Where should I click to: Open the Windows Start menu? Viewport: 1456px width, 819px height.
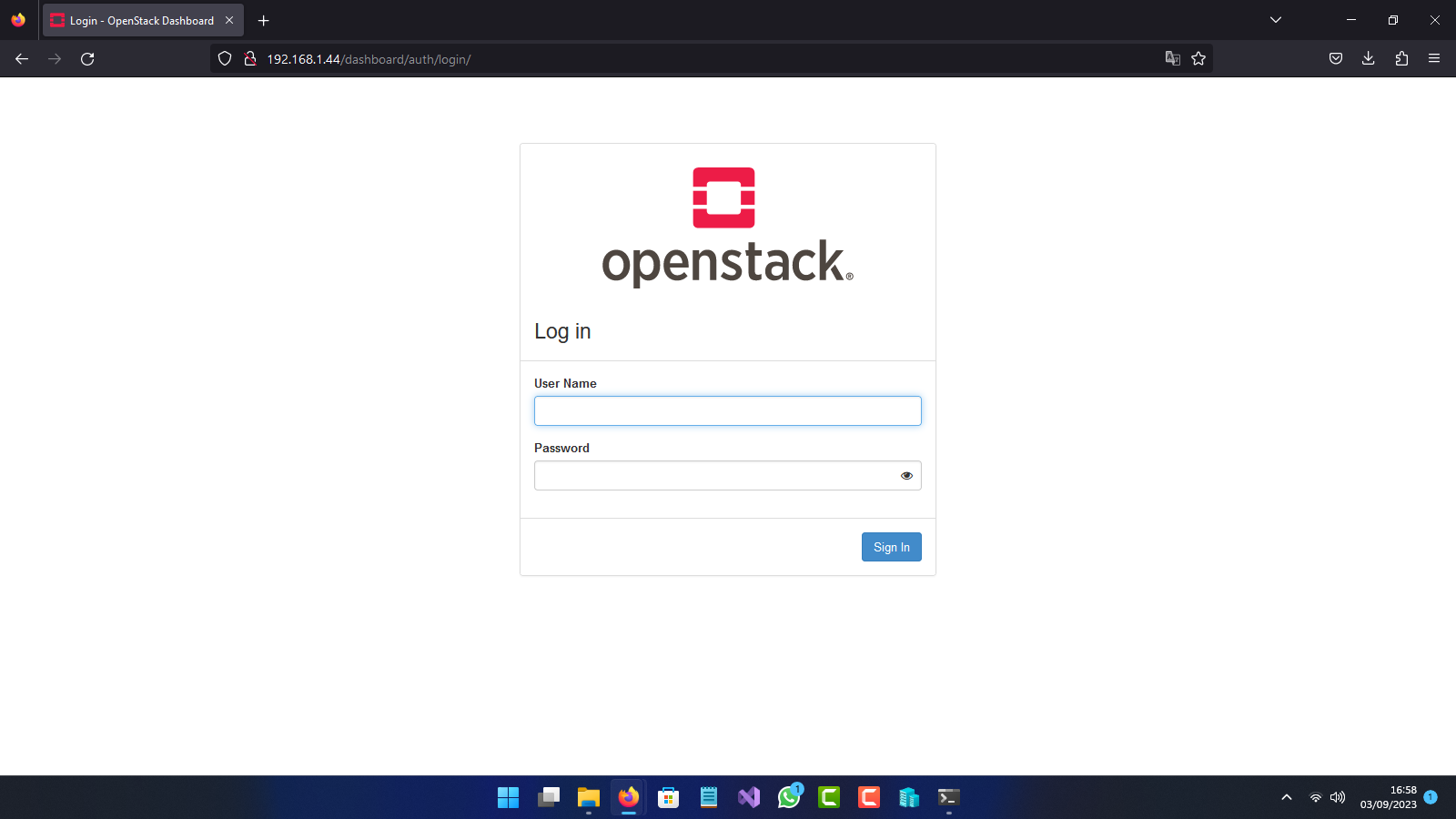508,798
